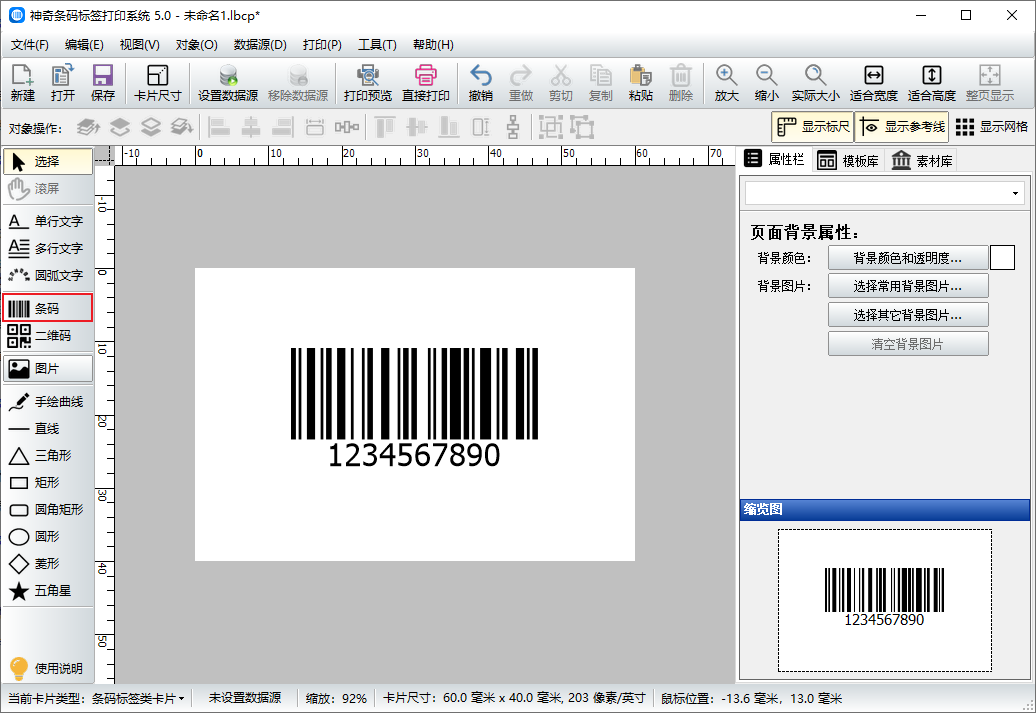Toggle the 显示标尺 ruler display
This screenshot has height=713, width=1036.
tap(812, 127)
